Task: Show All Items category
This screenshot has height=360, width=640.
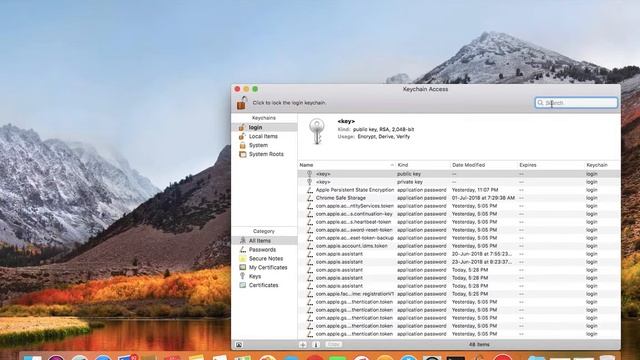Action: point(264,241)
